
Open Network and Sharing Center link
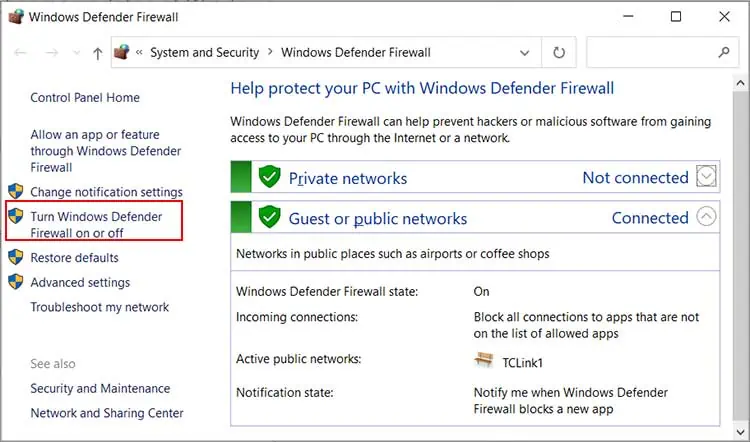pos(107,413)
